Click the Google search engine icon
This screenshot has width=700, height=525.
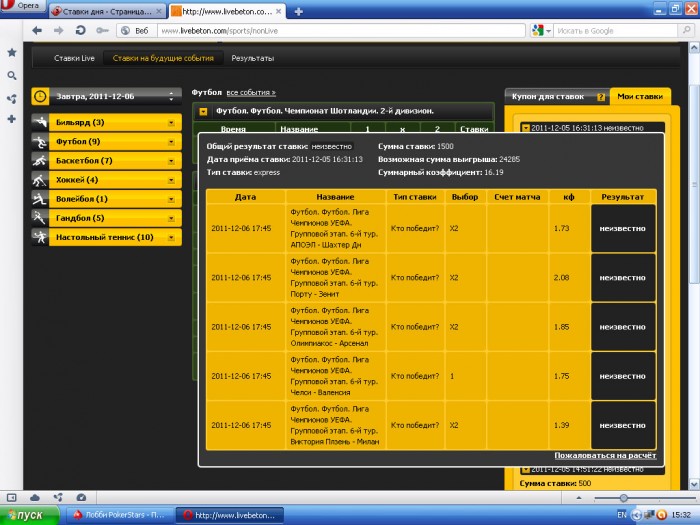click(538, 30)
